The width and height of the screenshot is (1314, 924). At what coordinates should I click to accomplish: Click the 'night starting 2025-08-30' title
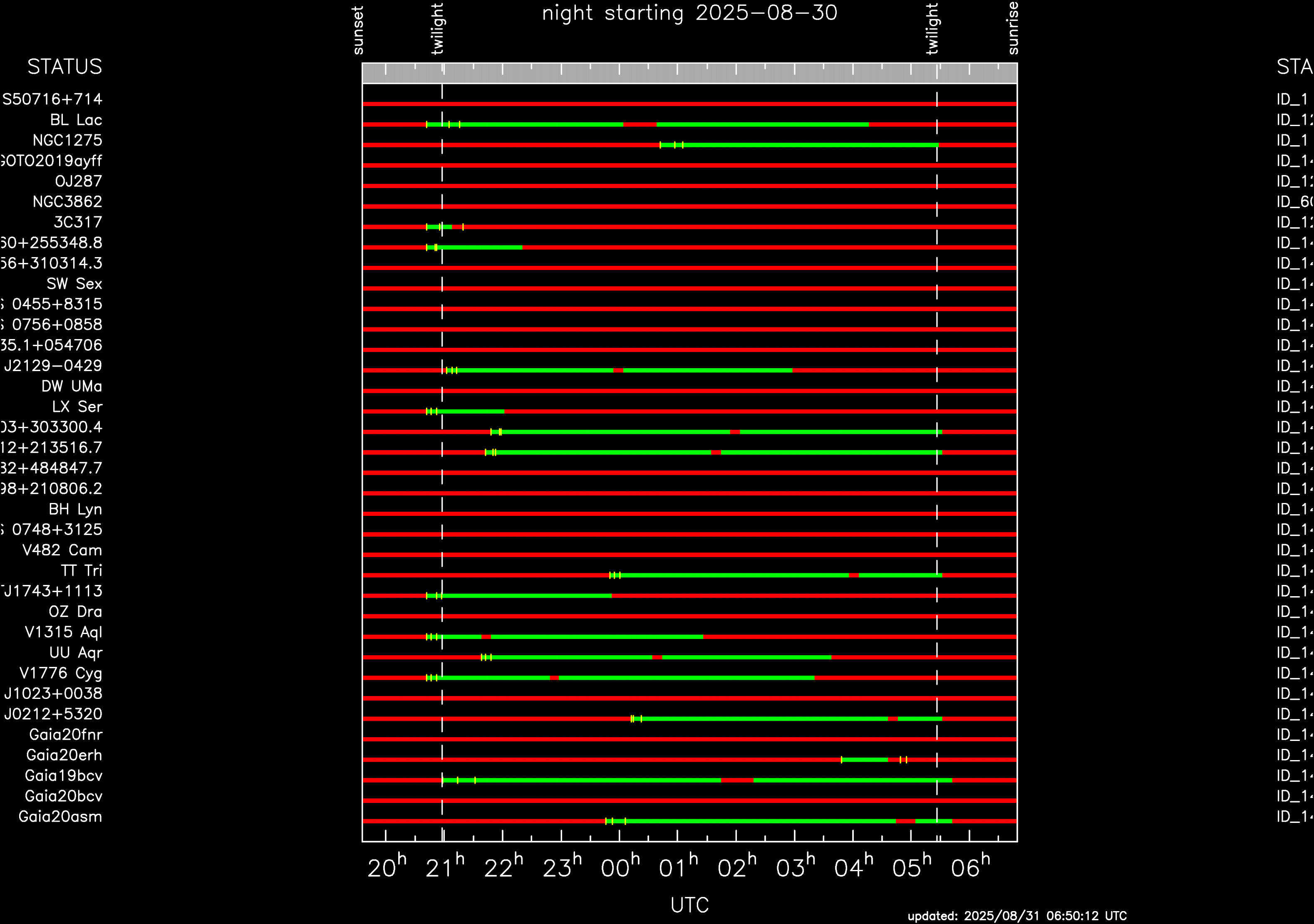tap(689, 13)
